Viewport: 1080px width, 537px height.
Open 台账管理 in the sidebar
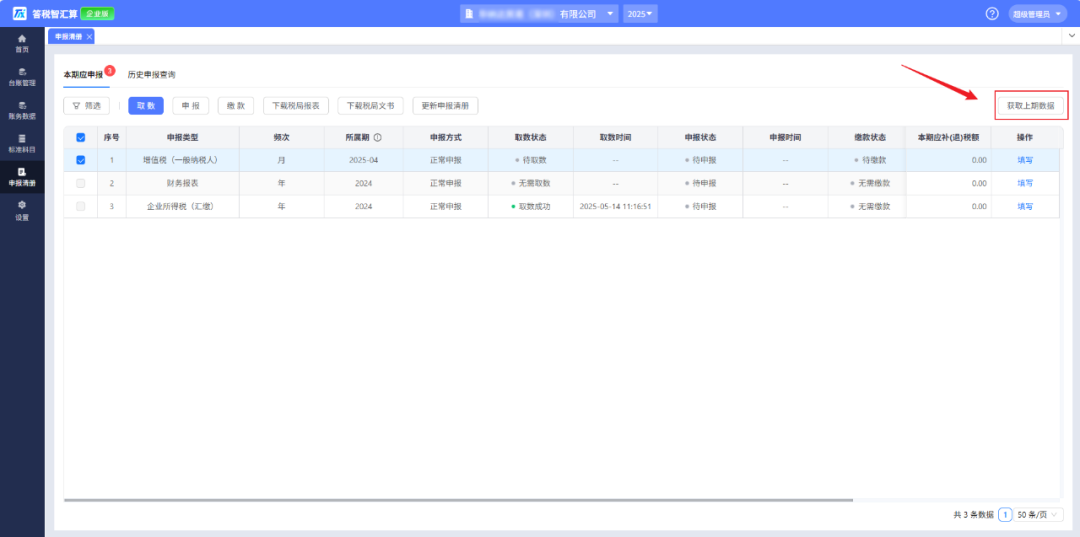click(21, 76)
